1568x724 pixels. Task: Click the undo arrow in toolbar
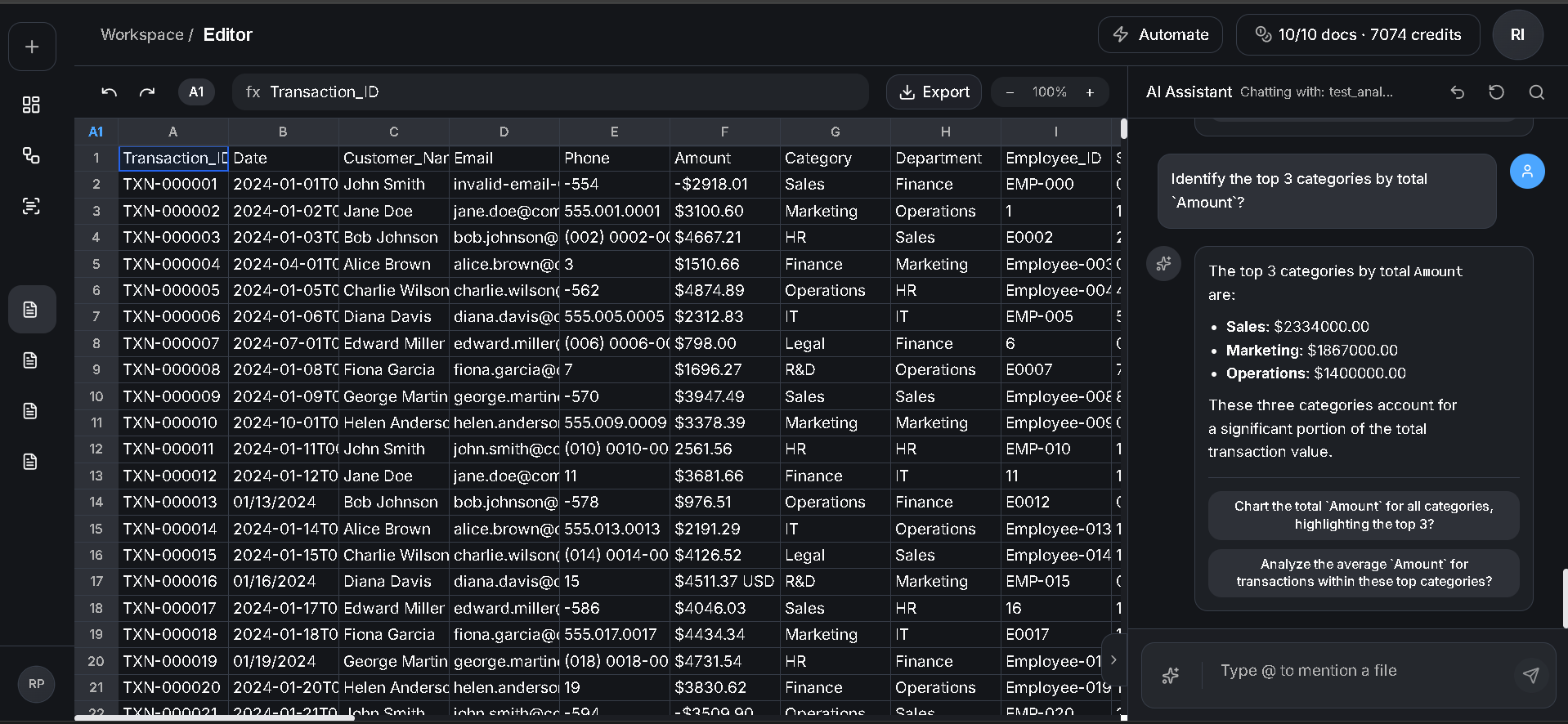tap(109, 92)
